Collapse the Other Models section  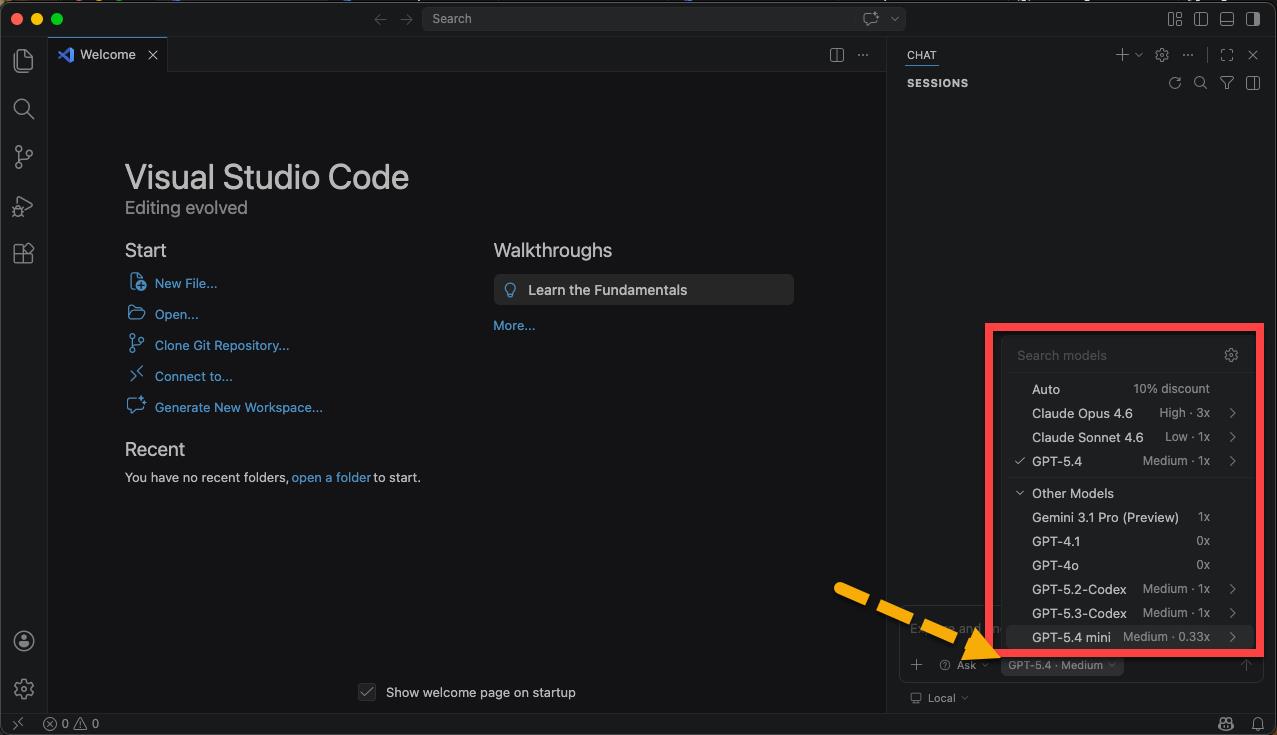[1020, 493]
